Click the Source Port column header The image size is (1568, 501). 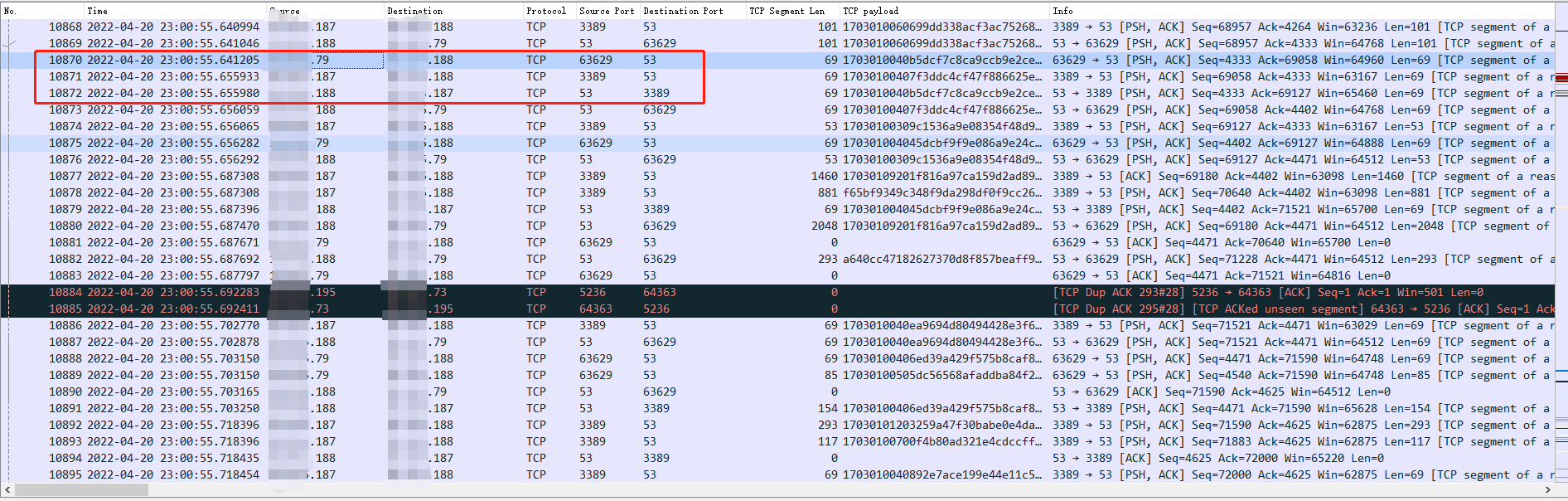pos(606,11)
